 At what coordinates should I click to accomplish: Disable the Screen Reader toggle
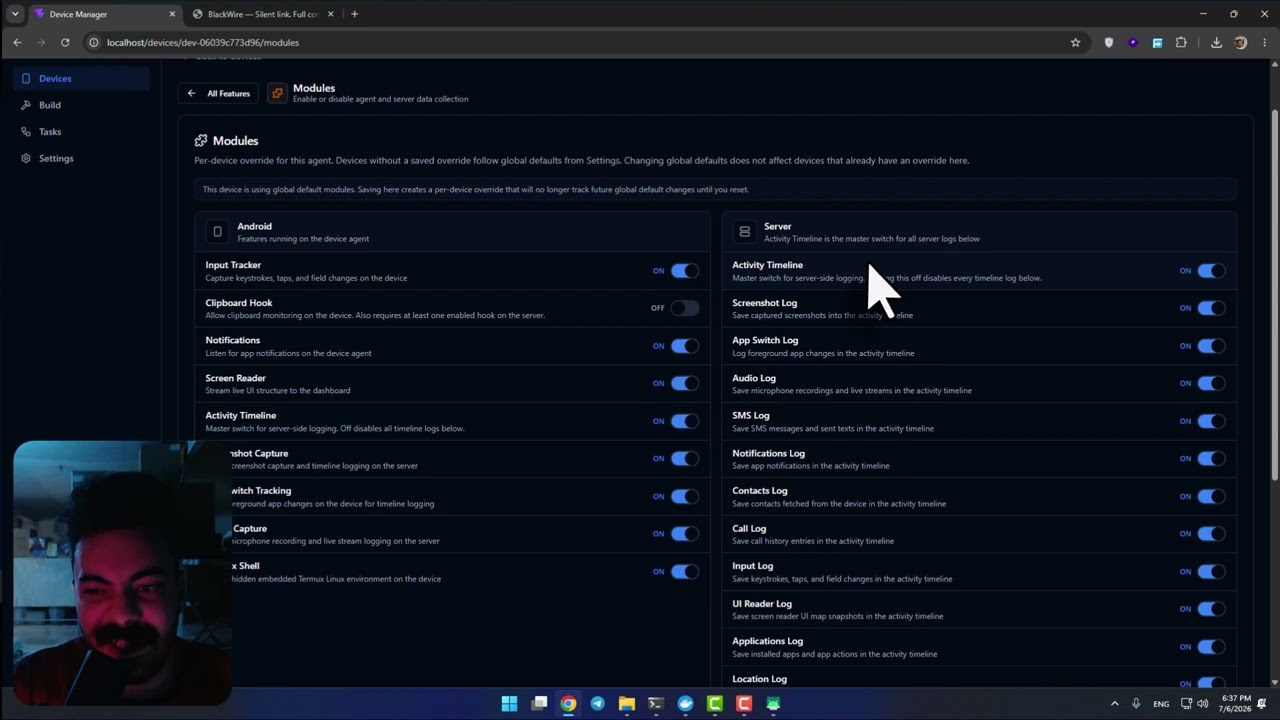coord(684,383)
